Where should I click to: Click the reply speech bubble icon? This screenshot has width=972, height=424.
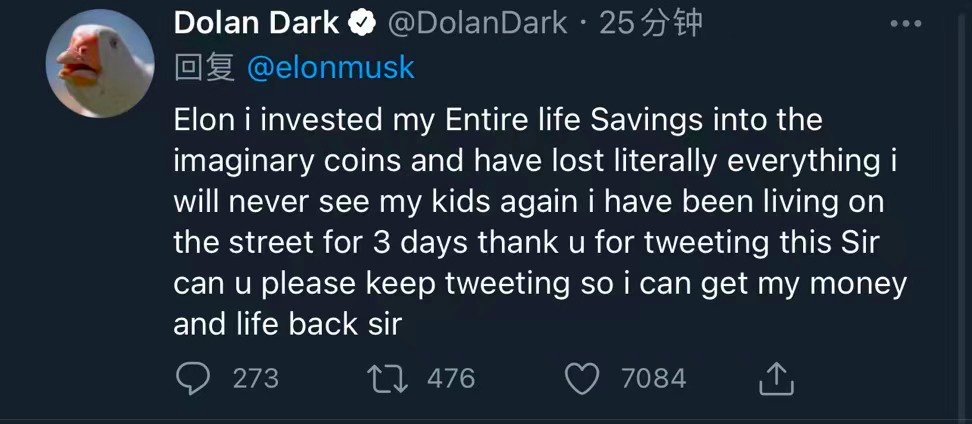pos(194,378)
